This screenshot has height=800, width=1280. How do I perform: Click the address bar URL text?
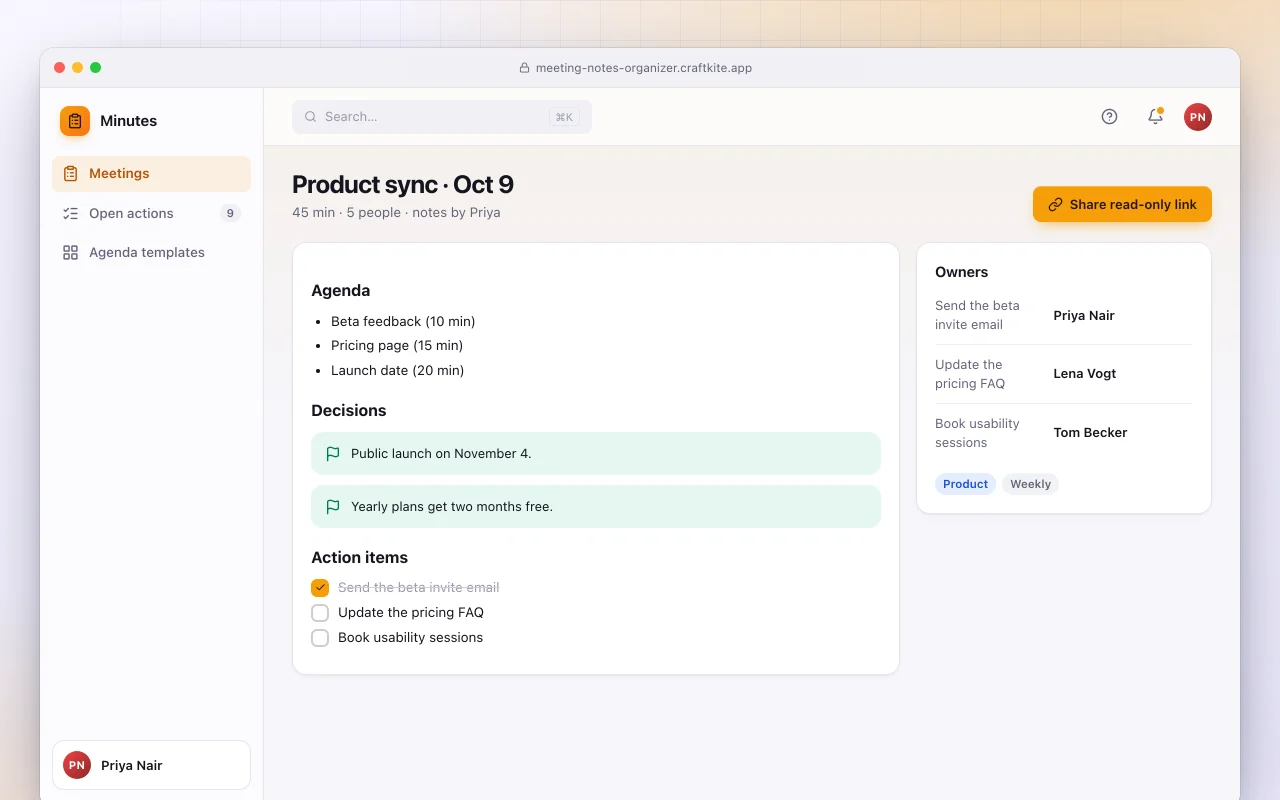644,68
